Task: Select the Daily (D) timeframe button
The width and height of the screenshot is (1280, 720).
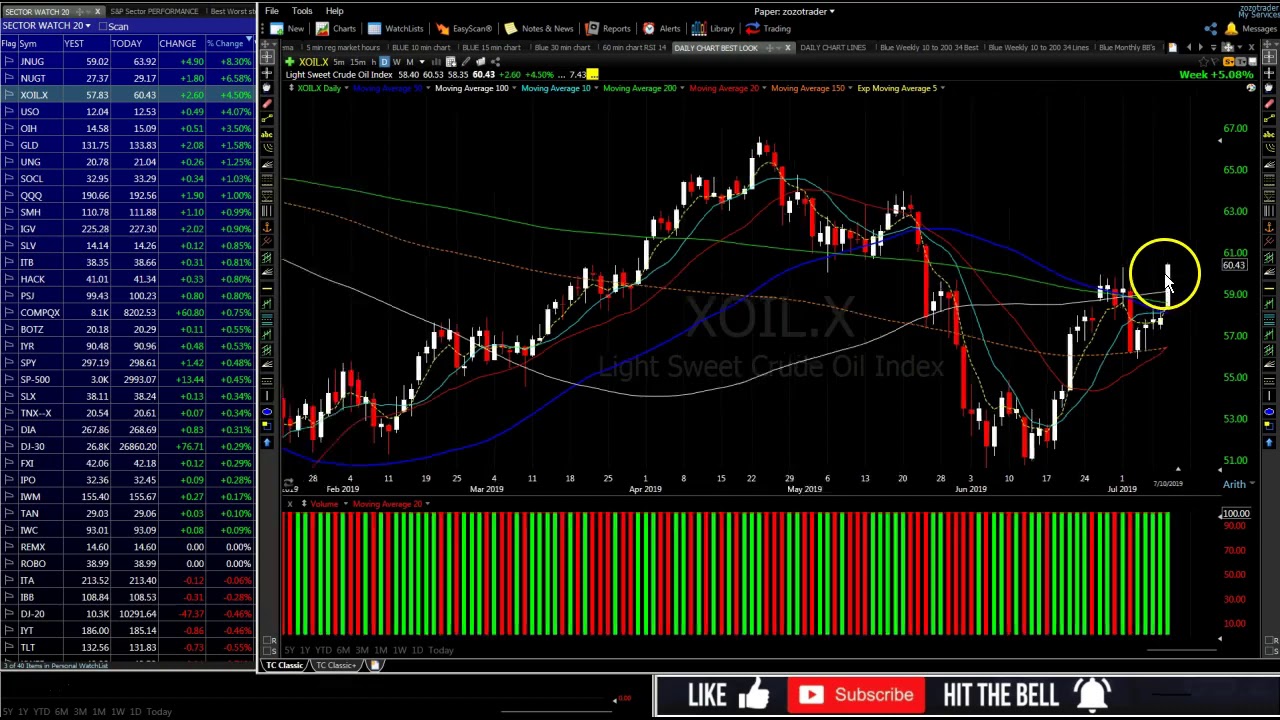Action: click(384, 62)
